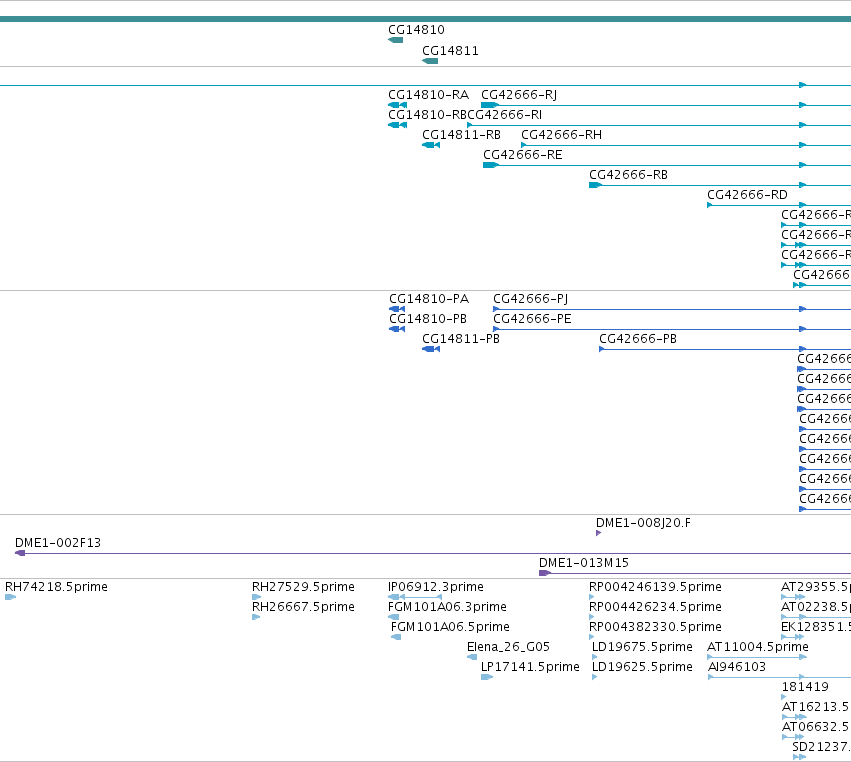Click the CG42666-RD transcript label
Viewport: 851px width, 762px height.
tap(747, 195)
